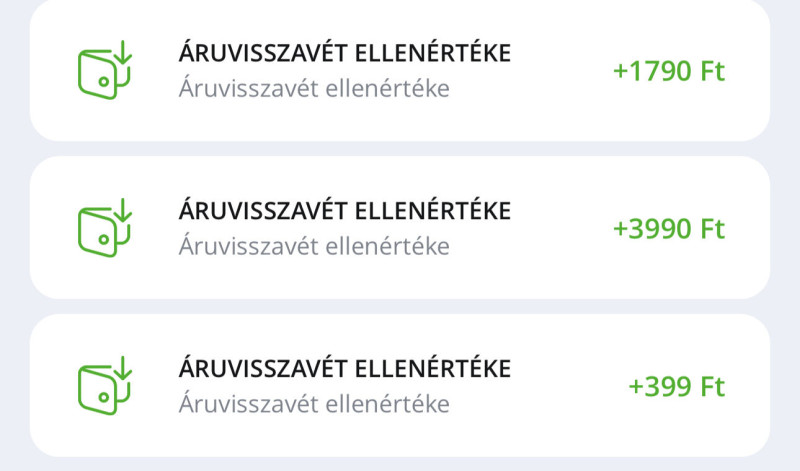Click the grey subtitle in the +1790 Ft card
The image size is (800, 471).
[x=314, y=88]
